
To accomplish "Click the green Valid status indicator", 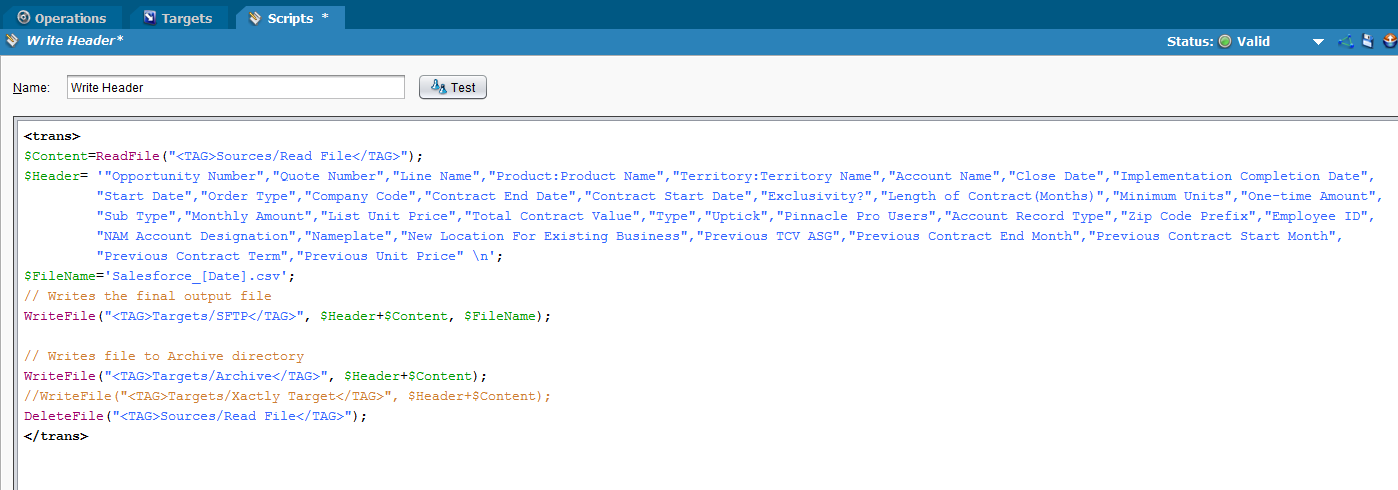I will [x=1225, y=42].
